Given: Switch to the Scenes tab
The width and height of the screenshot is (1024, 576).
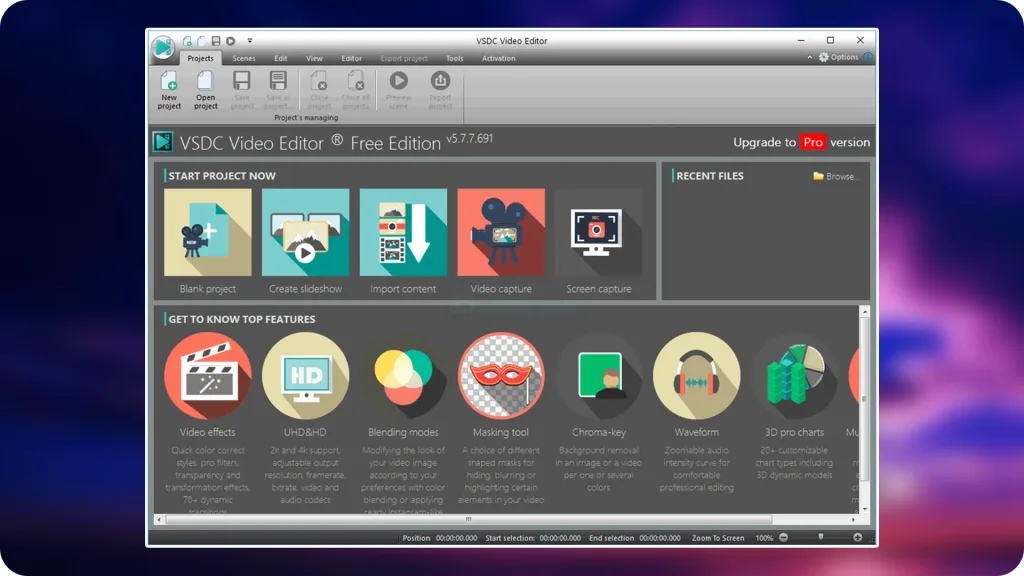Looking at the screenshot, I should [x=244, y=59].
